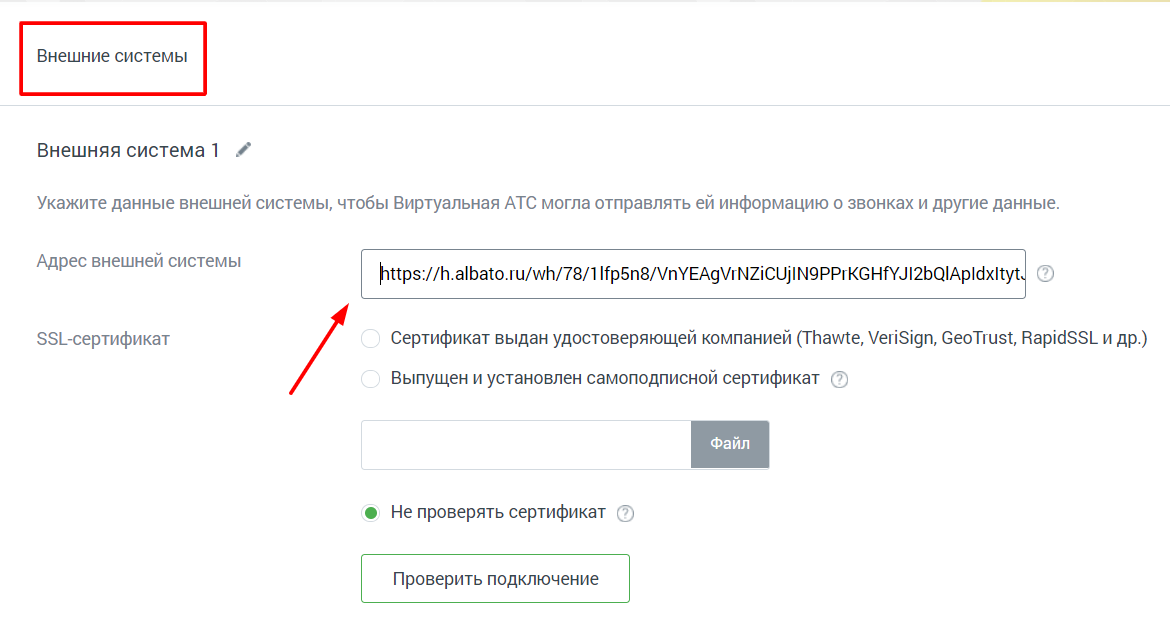
Task: Click the Внешняя система 1 heading text
Action: click(x=128, y=151)
